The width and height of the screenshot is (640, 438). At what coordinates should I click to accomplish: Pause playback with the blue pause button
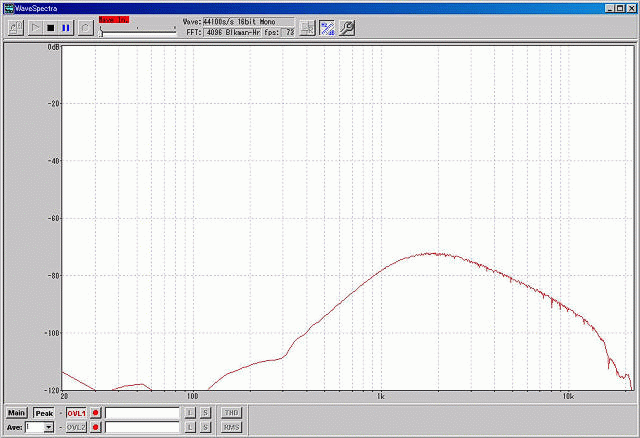tap(66, 27)
